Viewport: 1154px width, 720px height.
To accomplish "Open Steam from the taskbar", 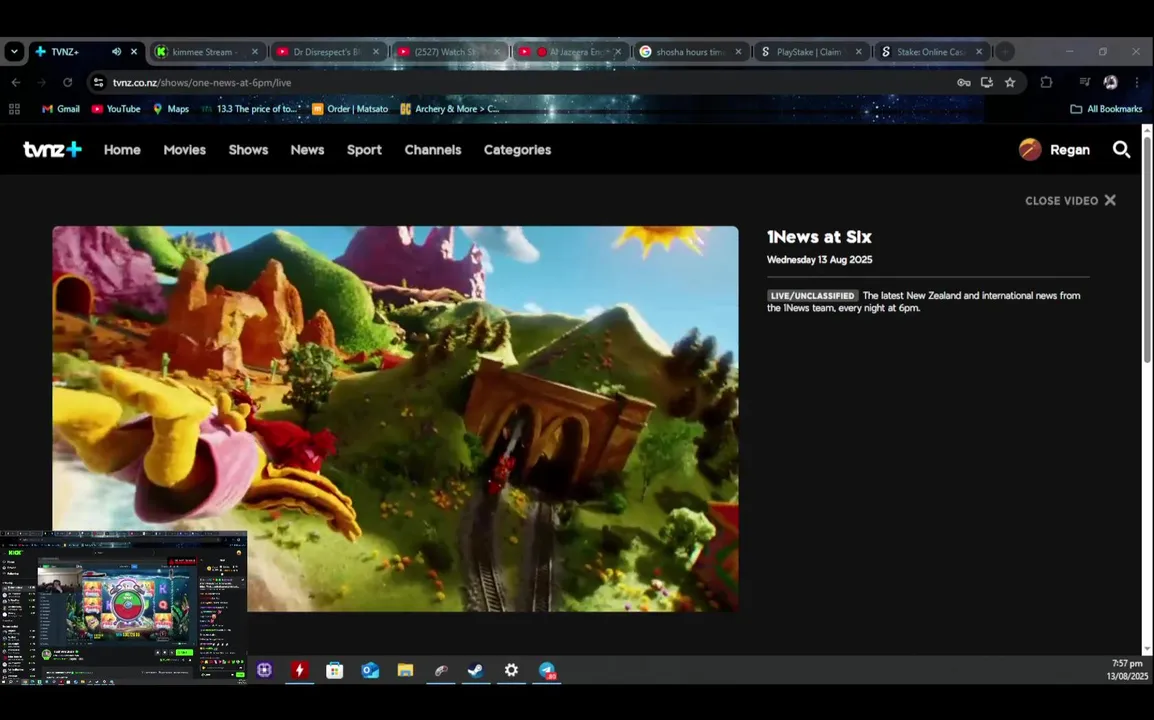I will point(475,670).
